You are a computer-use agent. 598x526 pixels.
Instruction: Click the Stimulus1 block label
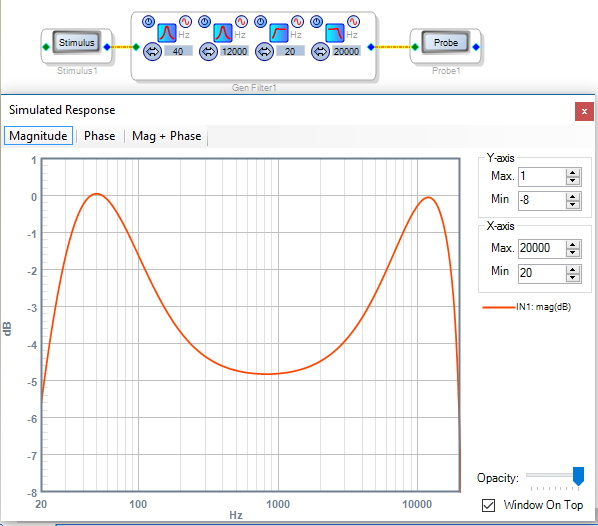[x=77, y=71]
